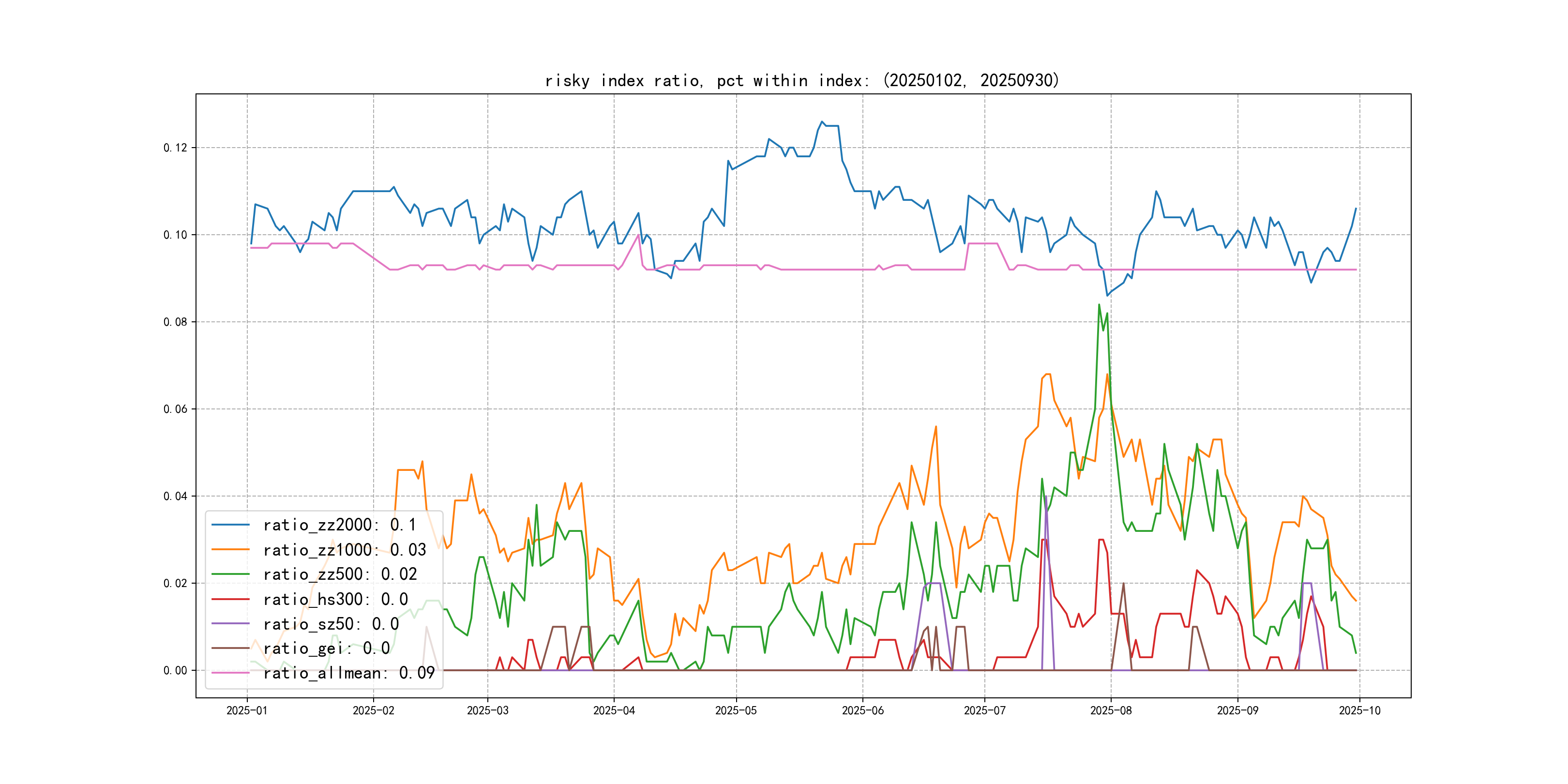
Task: Click the pink line swatch in legend
Action: [x=231, y=673]
